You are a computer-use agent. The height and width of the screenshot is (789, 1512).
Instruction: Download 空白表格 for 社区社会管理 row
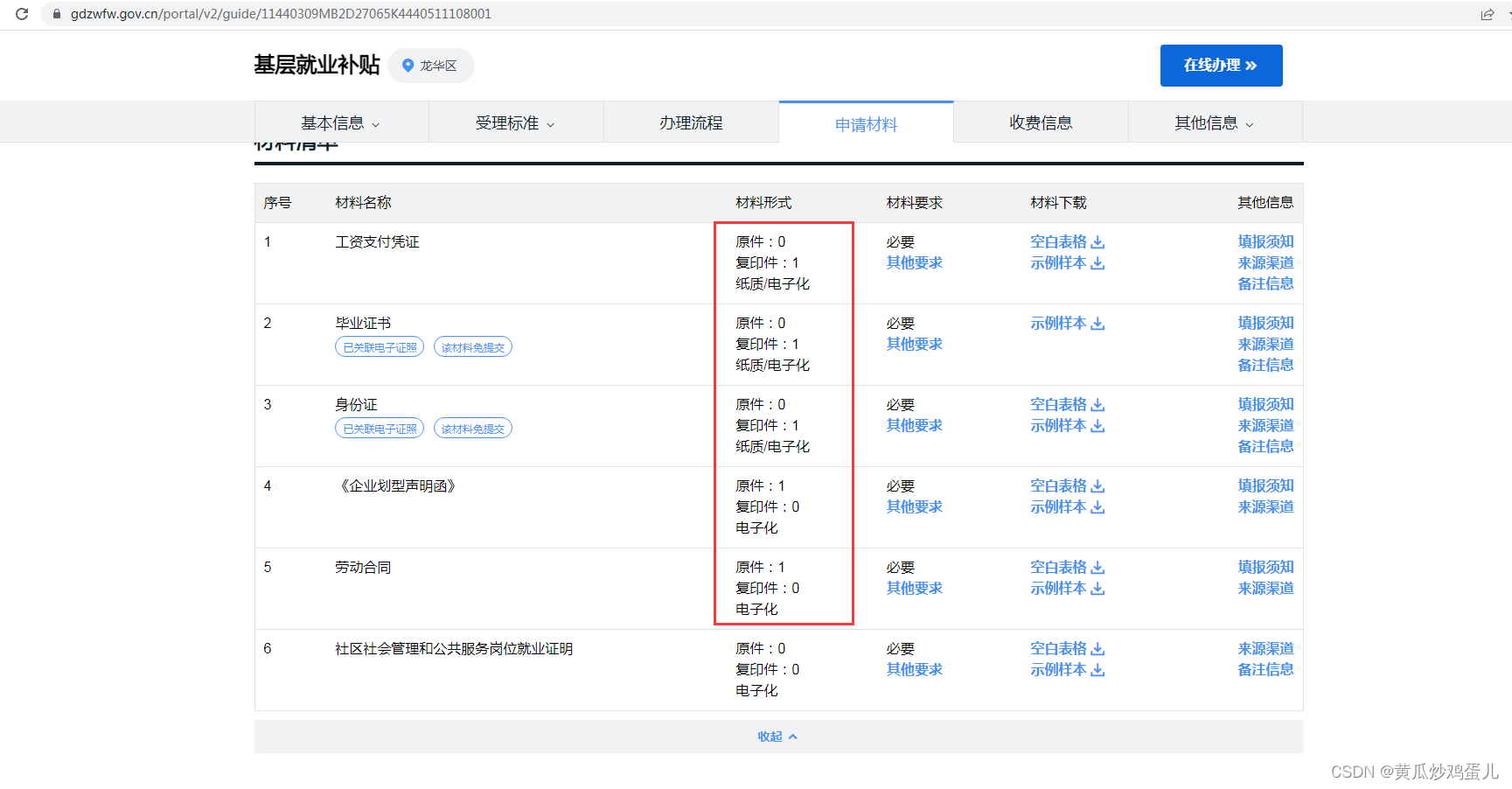pos(1067,648)
